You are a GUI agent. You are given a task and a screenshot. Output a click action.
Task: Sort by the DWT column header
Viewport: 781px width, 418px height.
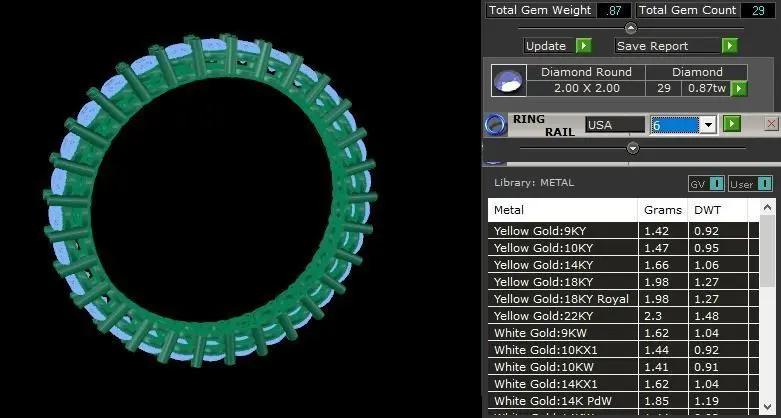(717, 210)
